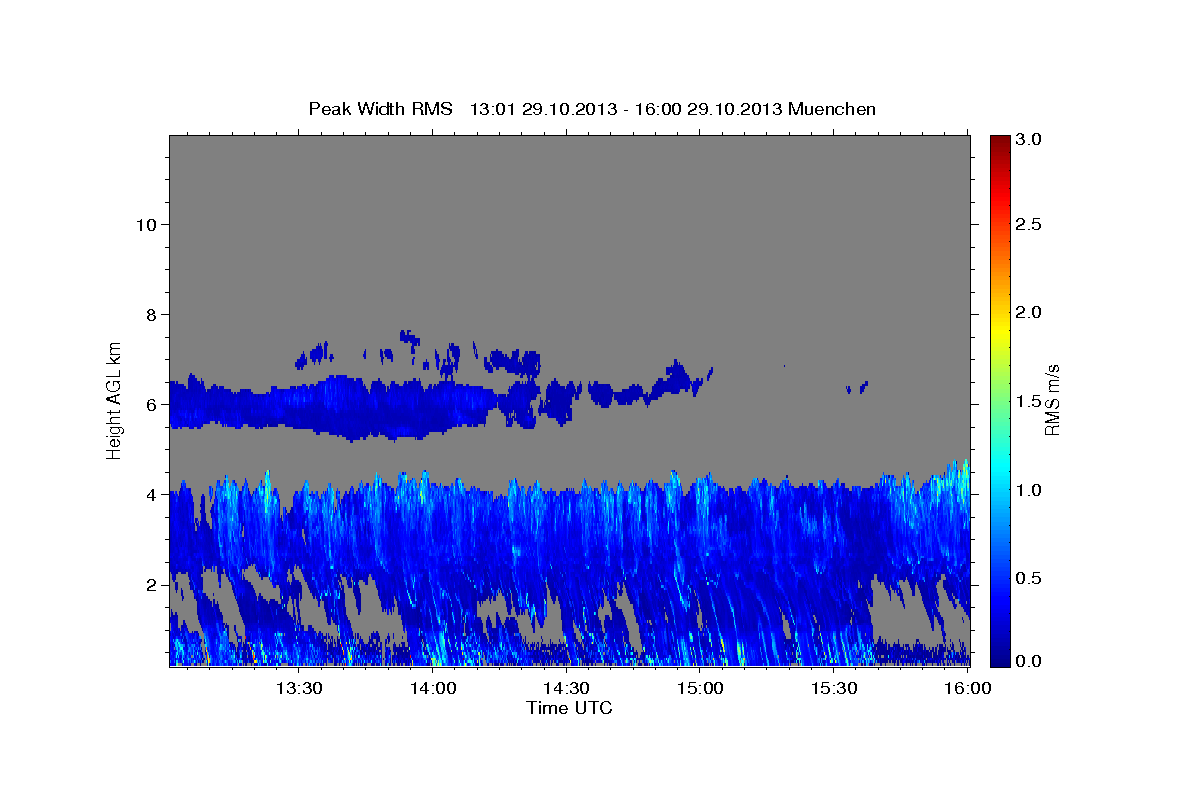Image resolution: width=1200 pixels, height=800 pixels.
Task: Click the colorbar value 0.5
Action: [x=1030, y=578]
